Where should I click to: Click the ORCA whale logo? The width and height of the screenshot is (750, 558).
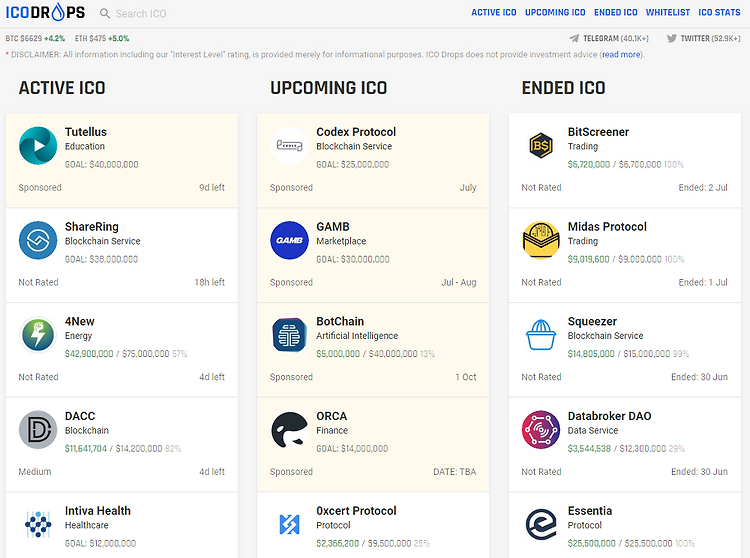coord(289,429)
